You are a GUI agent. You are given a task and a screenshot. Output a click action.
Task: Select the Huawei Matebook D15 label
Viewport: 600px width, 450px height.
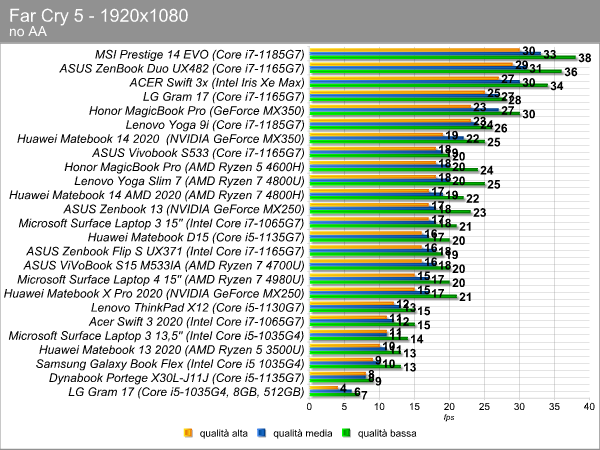[x=196, y=238]
